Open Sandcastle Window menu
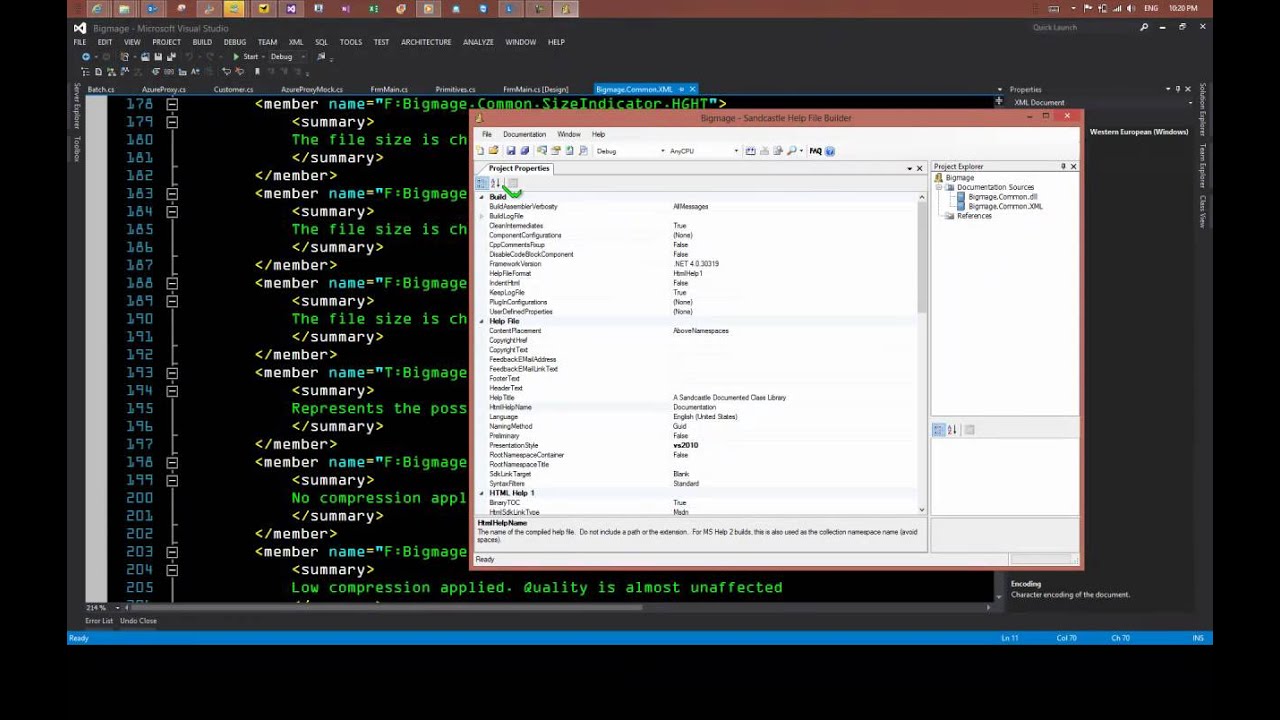The width and height of the screenshot is (1280, 720). 568,134
